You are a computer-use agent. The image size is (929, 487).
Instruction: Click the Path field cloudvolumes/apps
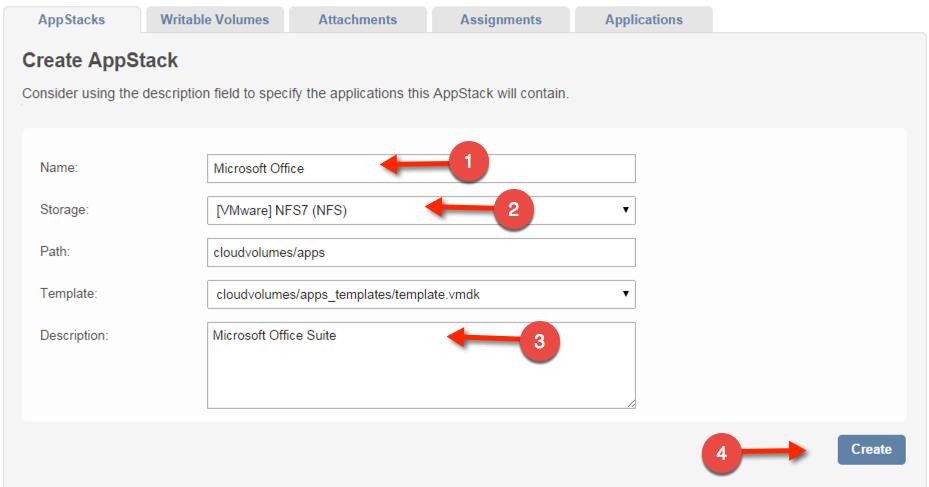click(421, 252)
